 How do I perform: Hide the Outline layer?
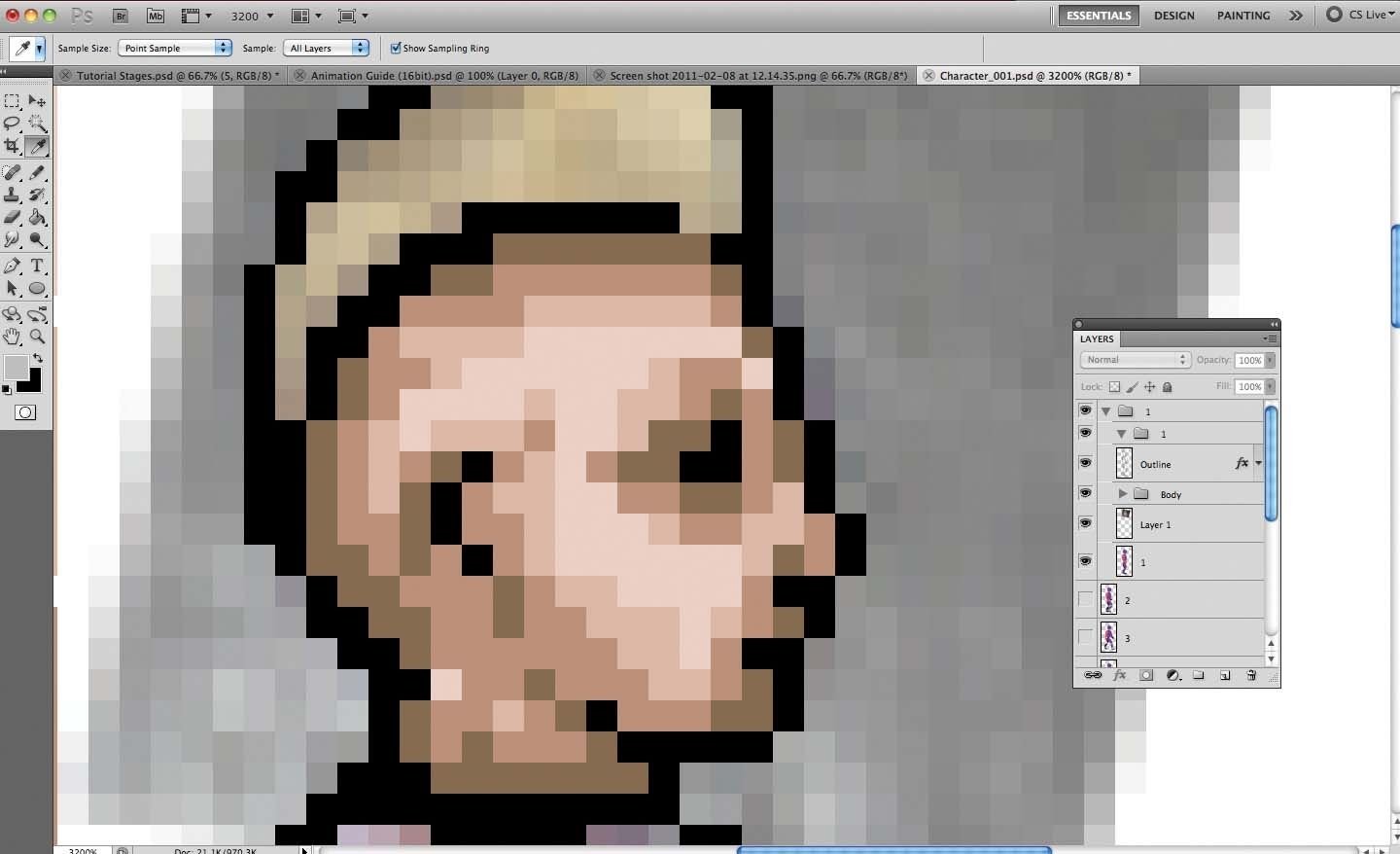1085,463
